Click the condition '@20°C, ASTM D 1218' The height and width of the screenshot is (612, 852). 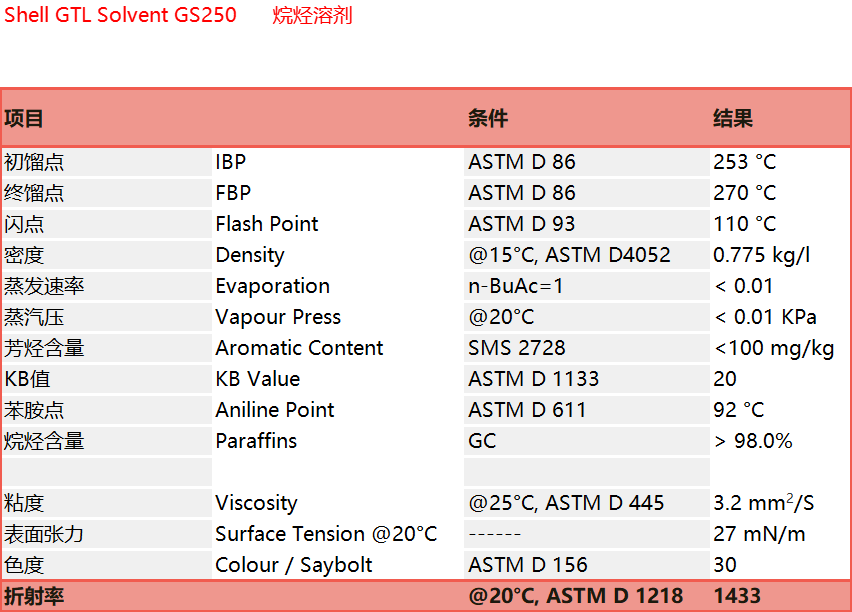click(575, 596)
